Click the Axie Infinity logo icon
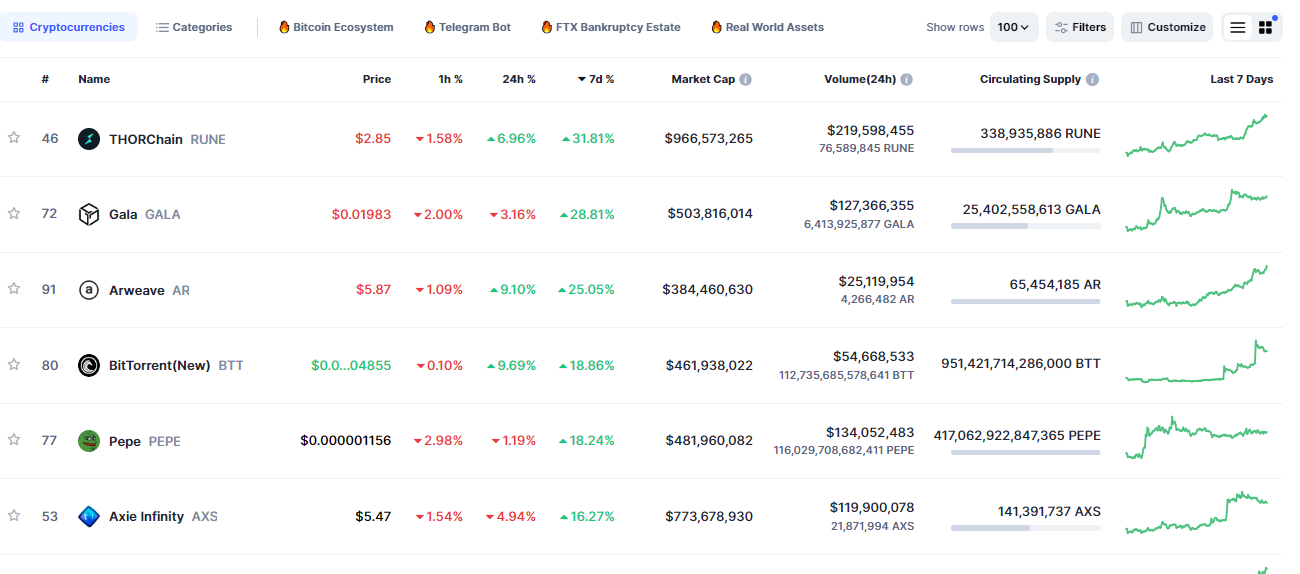1300x574 pixels. [x=89, y=516]
